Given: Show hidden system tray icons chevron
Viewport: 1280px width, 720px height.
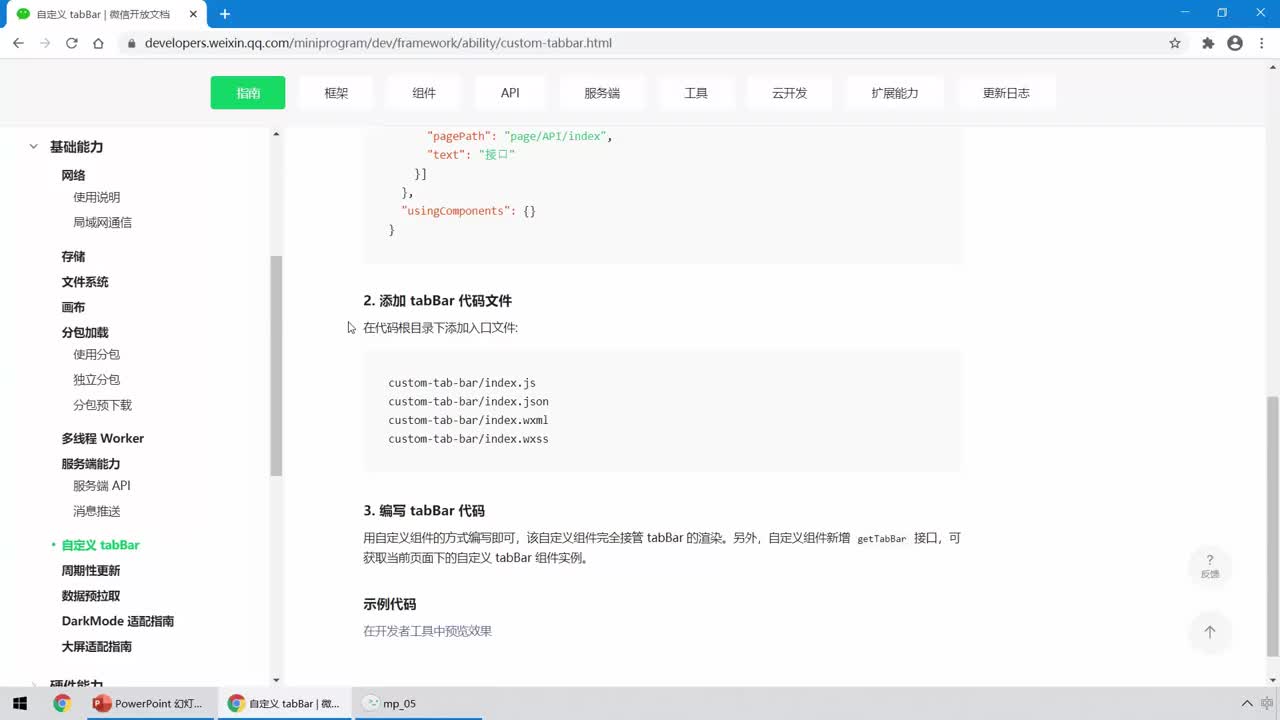Looking at the screenshot, I should (1247, 704).
